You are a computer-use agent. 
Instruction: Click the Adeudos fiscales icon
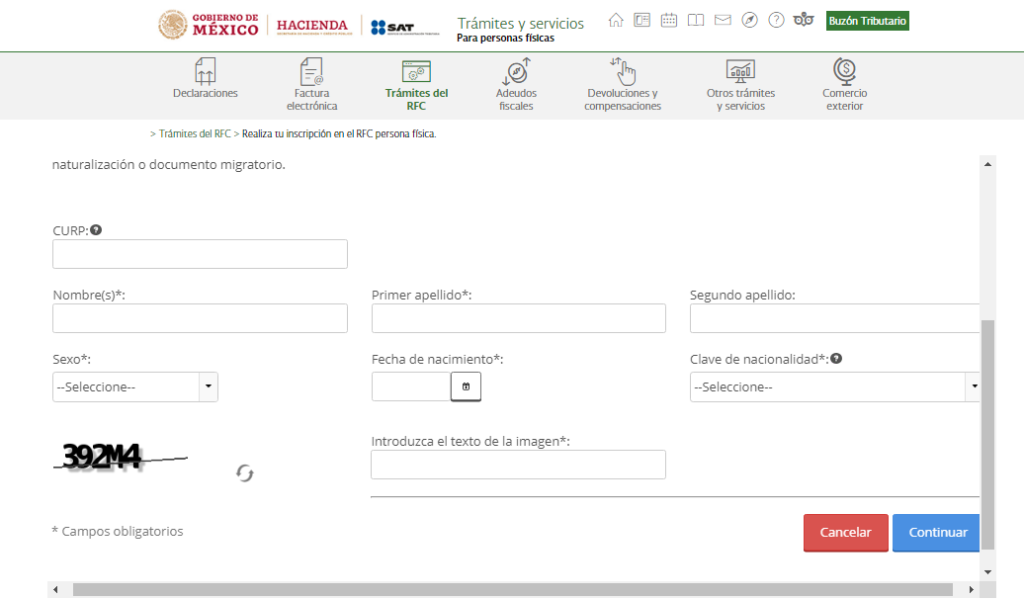(x=517, y=71)
